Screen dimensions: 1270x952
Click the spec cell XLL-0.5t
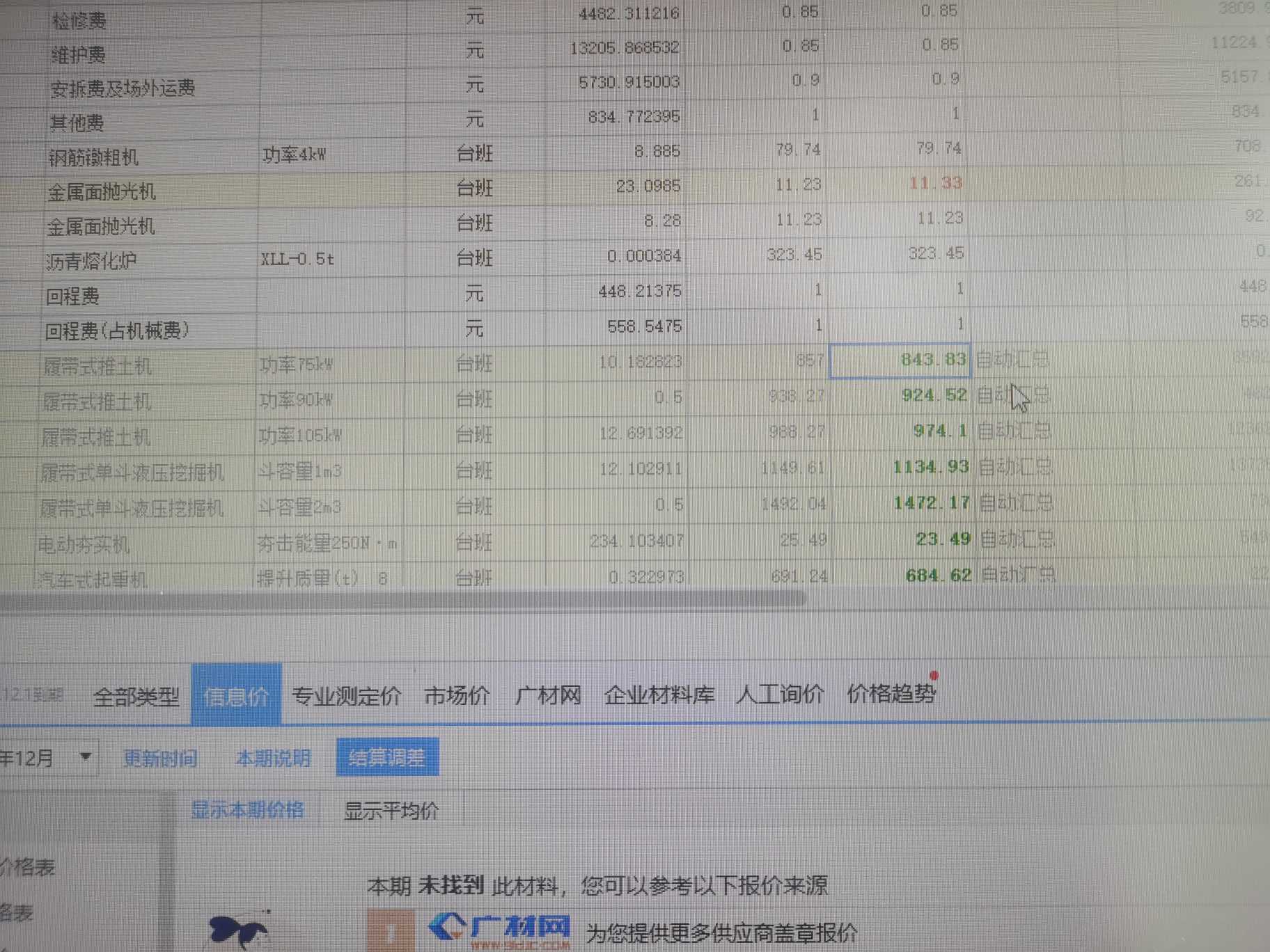[x=297, y=260]
